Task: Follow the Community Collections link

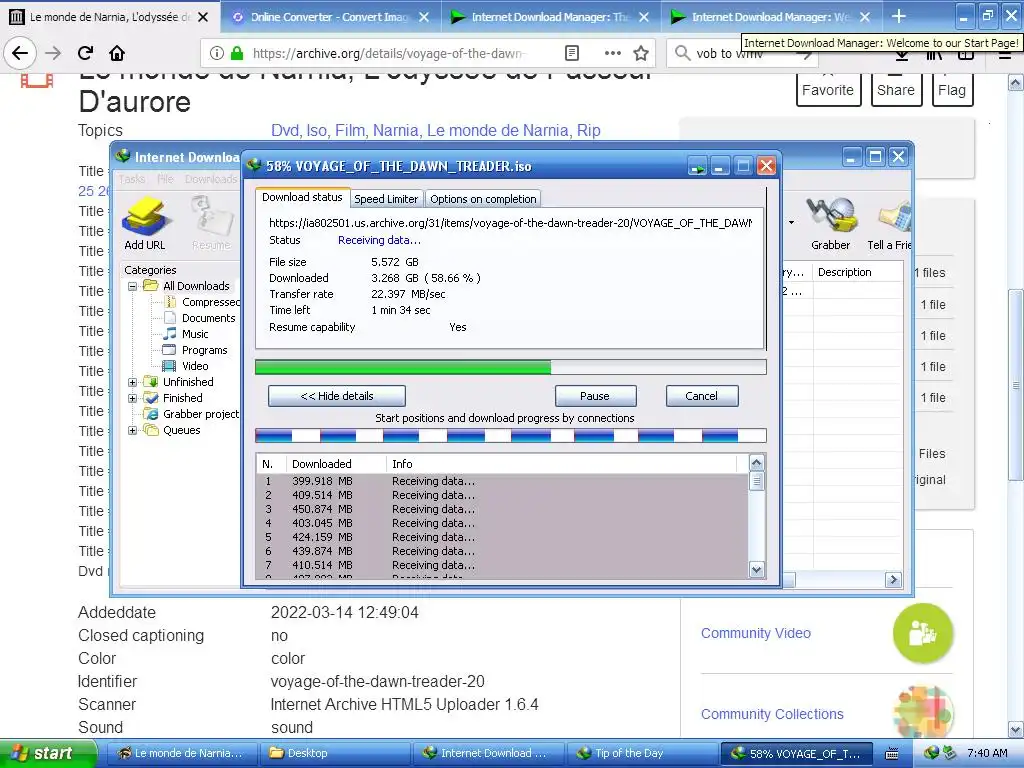Action: pos(772,714)
